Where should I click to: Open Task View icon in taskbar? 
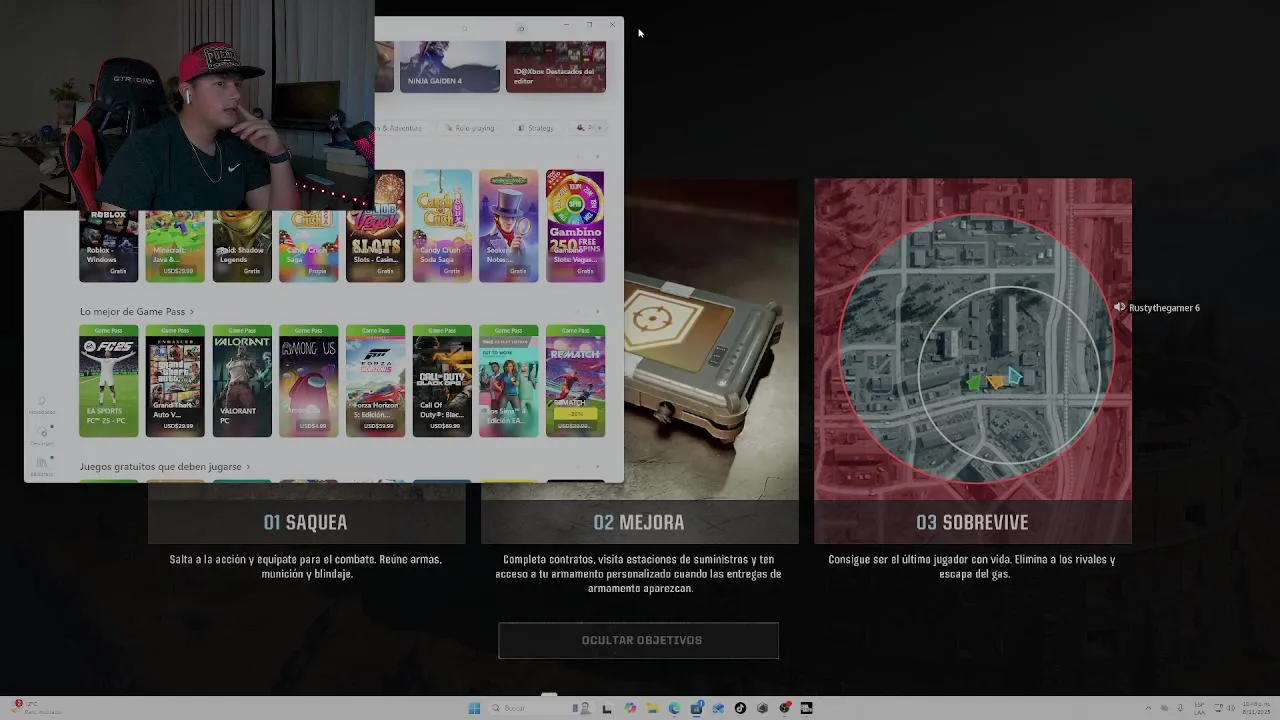pyautogui.click(x=607, y=708)
